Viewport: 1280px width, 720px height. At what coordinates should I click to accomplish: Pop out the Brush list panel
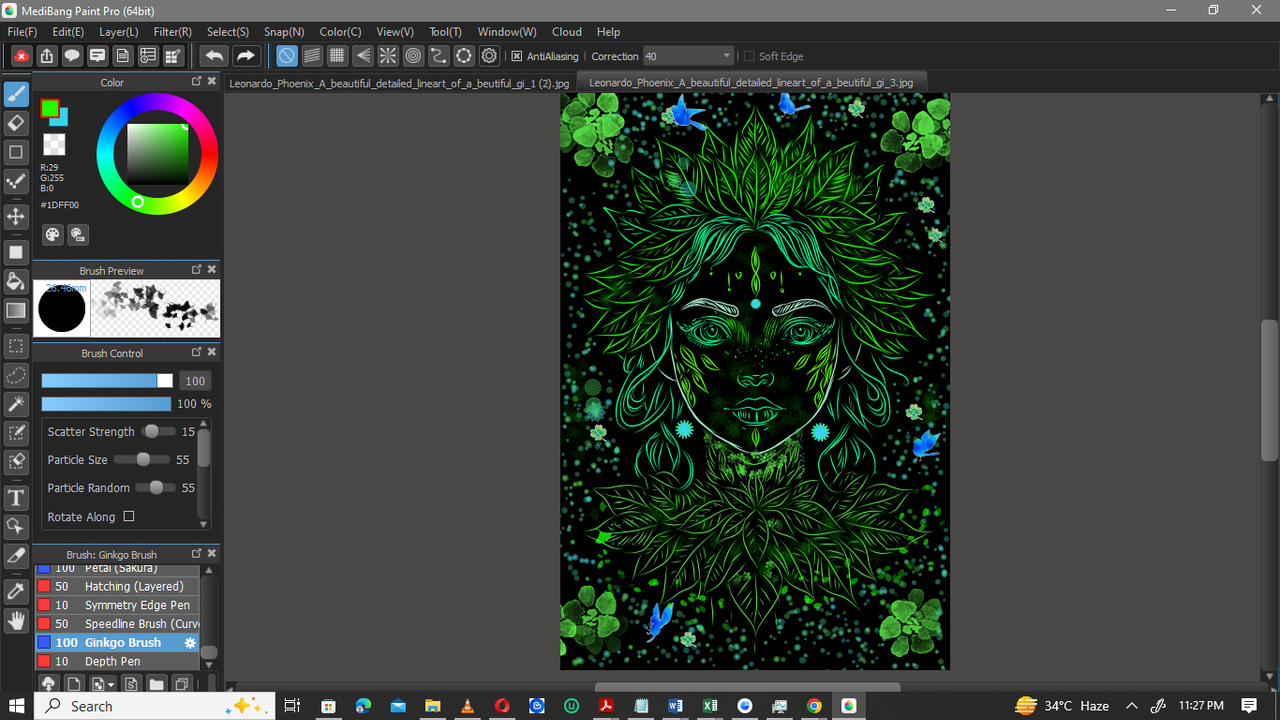(197, 553)
